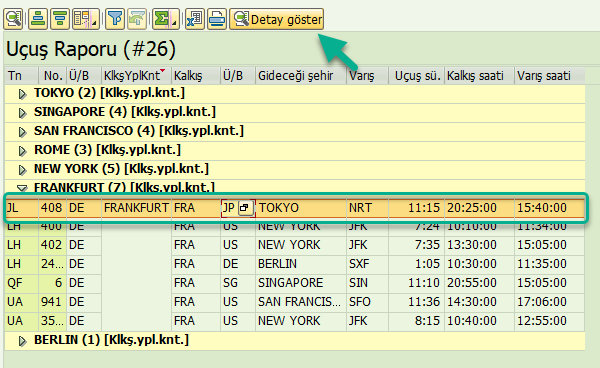The image size is (600, 368).
Task: Print the flight report
Action: tap(217, 19)
